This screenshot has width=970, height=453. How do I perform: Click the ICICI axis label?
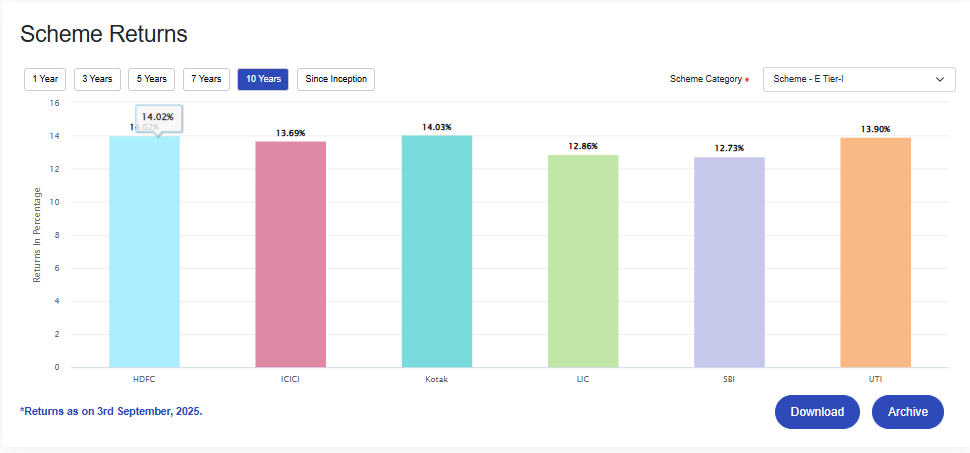[x=291, y=379]
